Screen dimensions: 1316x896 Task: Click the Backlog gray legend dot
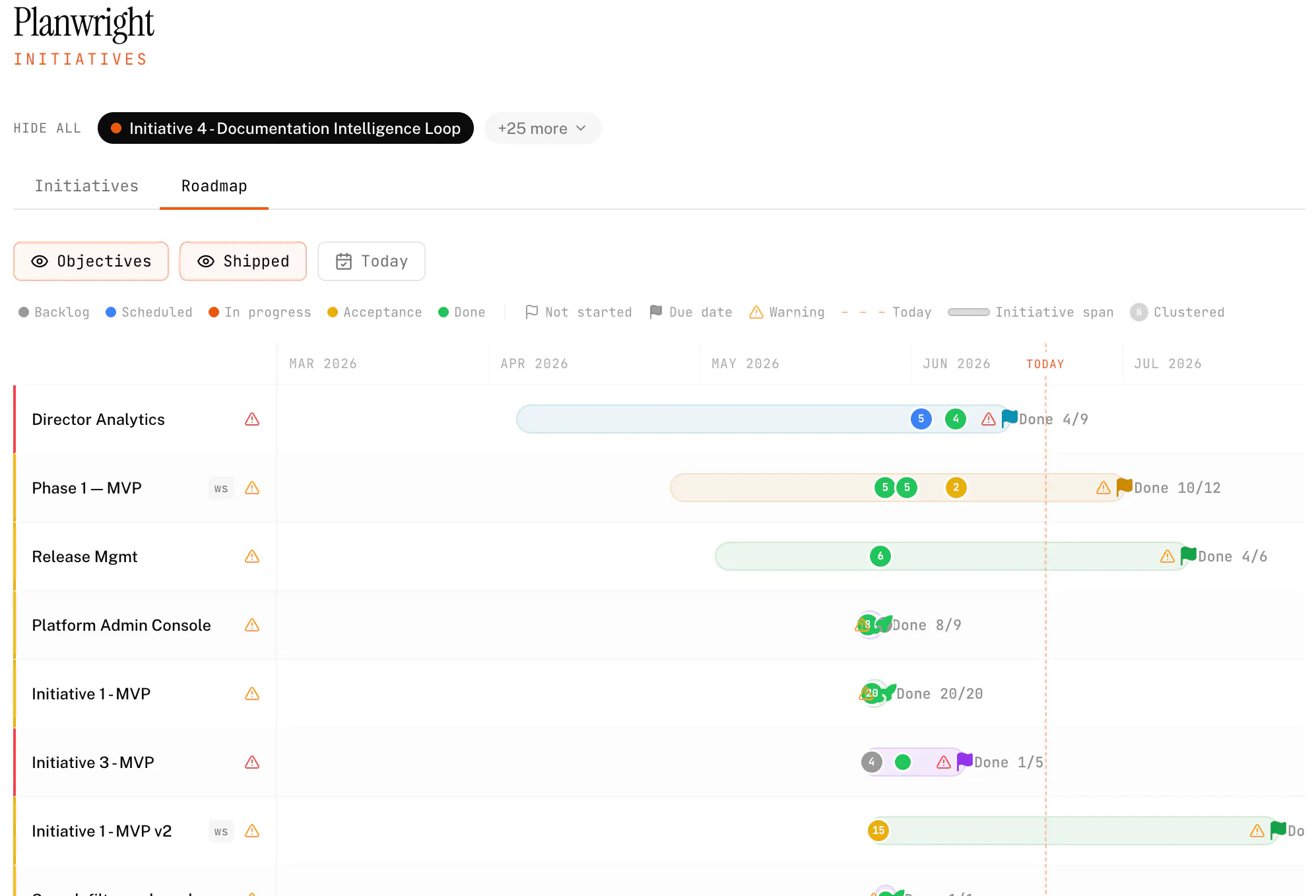24,312
